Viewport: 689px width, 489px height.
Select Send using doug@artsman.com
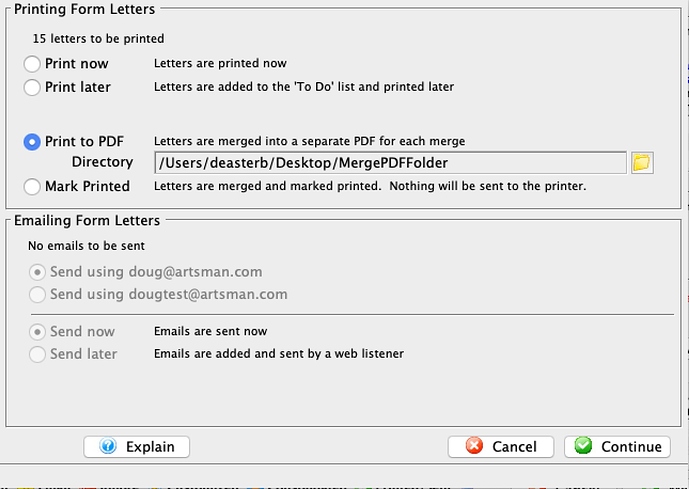[37, 272]
